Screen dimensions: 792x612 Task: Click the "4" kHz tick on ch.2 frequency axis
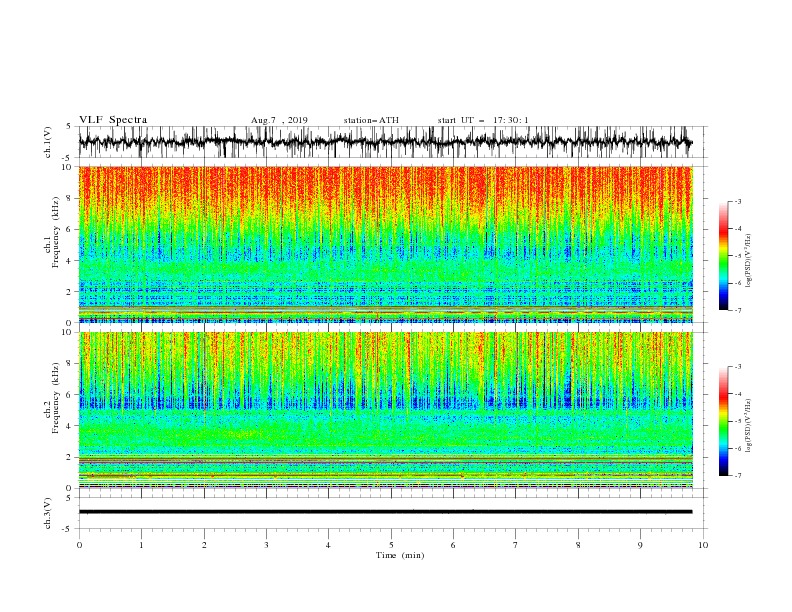(x=70, y=426)
